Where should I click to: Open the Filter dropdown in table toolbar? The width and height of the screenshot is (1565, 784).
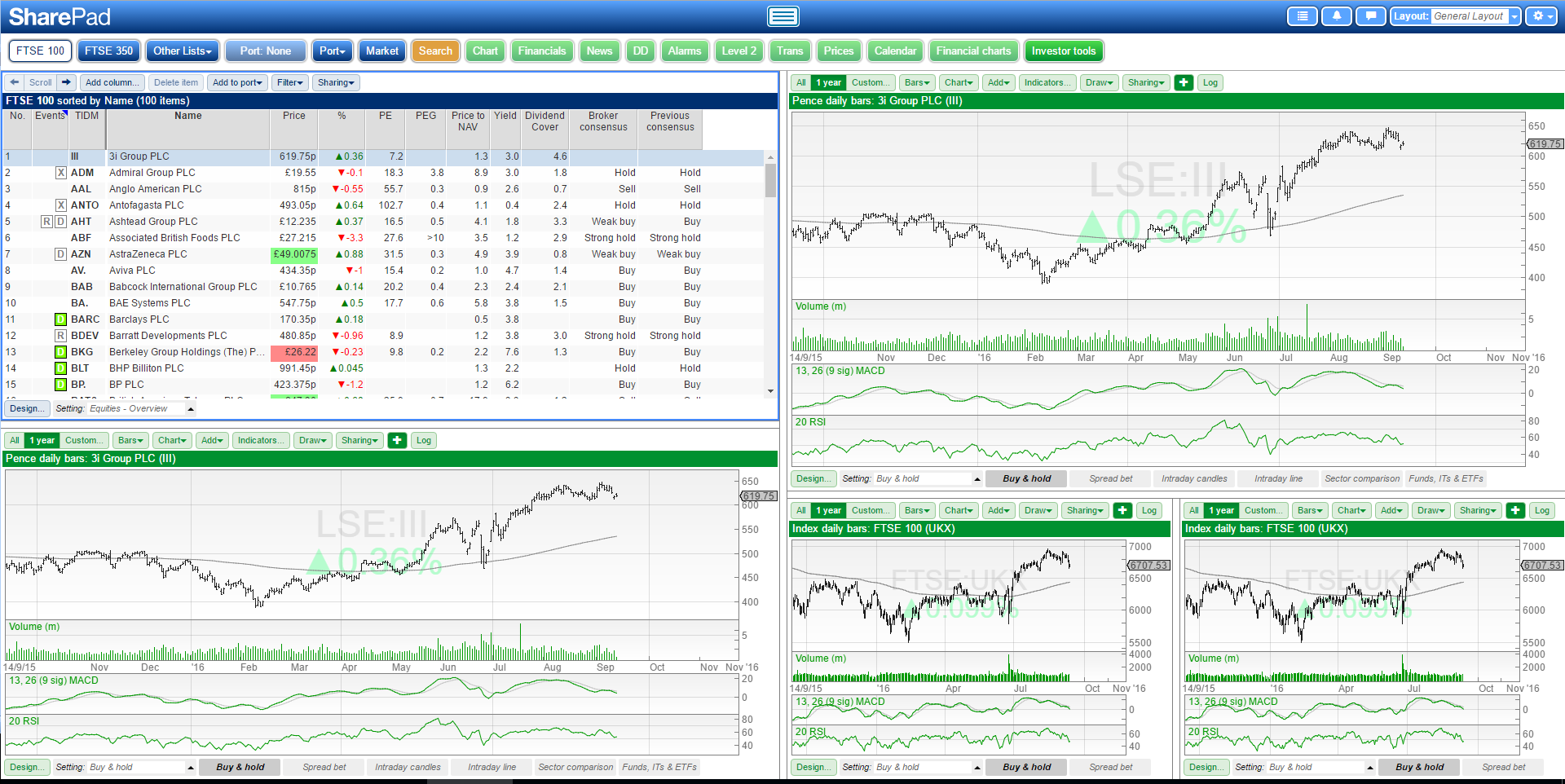point(289,82)
